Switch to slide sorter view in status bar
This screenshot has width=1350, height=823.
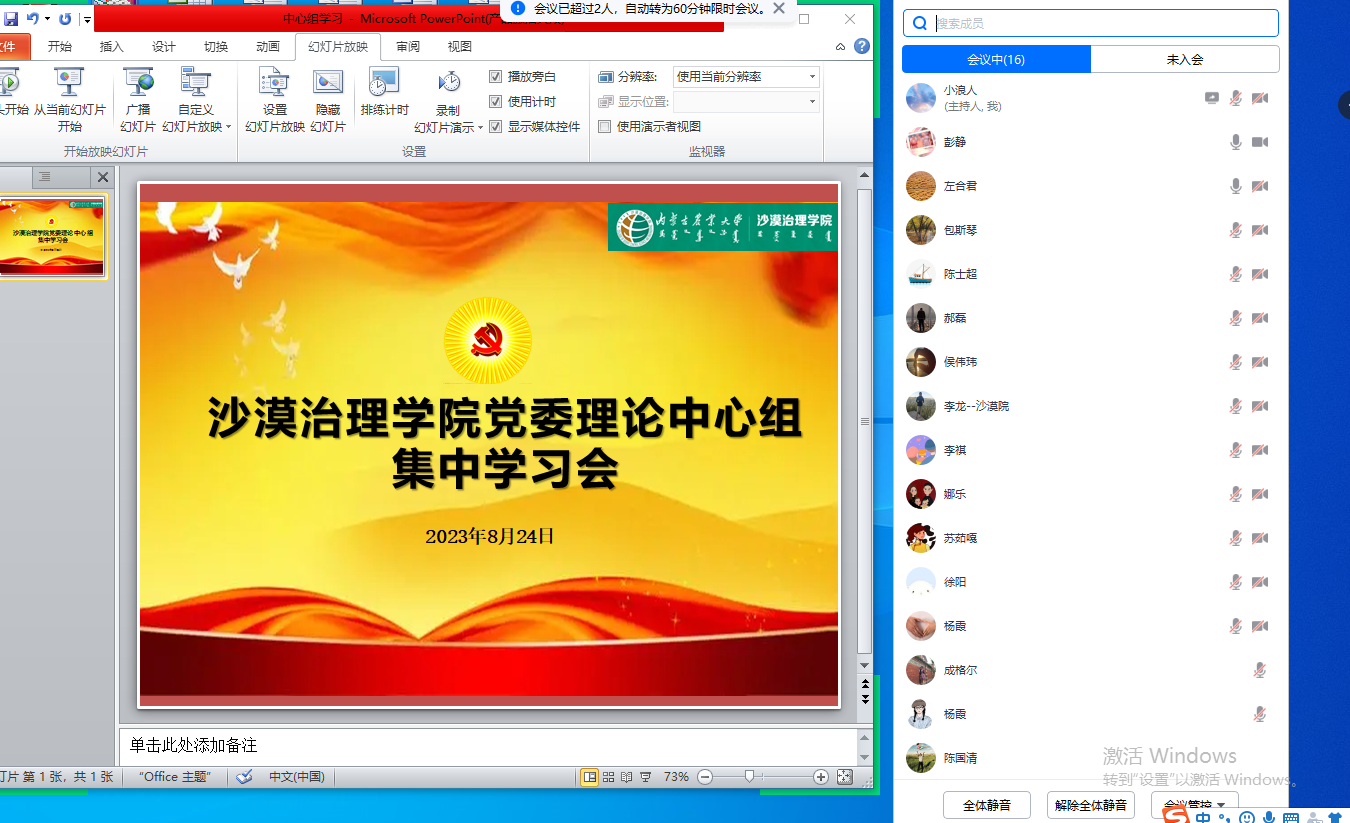608,777
